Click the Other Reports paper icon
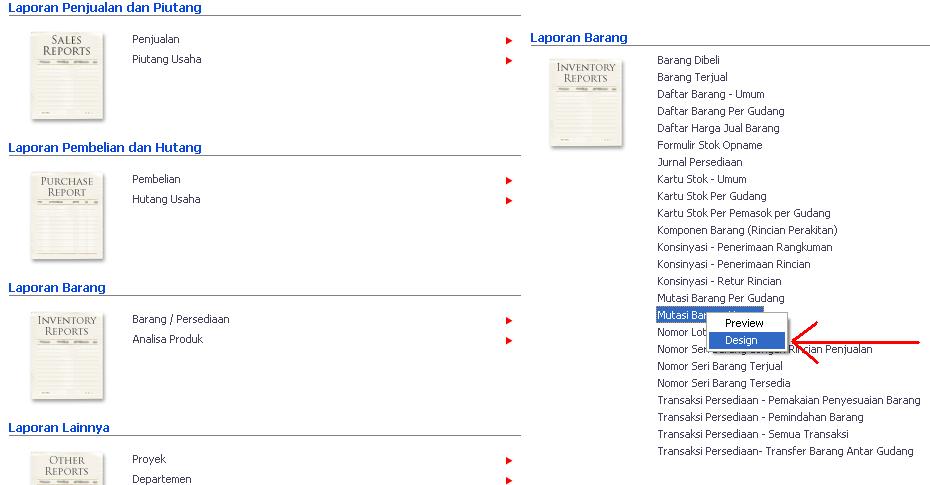 click(x=67, y=468)
